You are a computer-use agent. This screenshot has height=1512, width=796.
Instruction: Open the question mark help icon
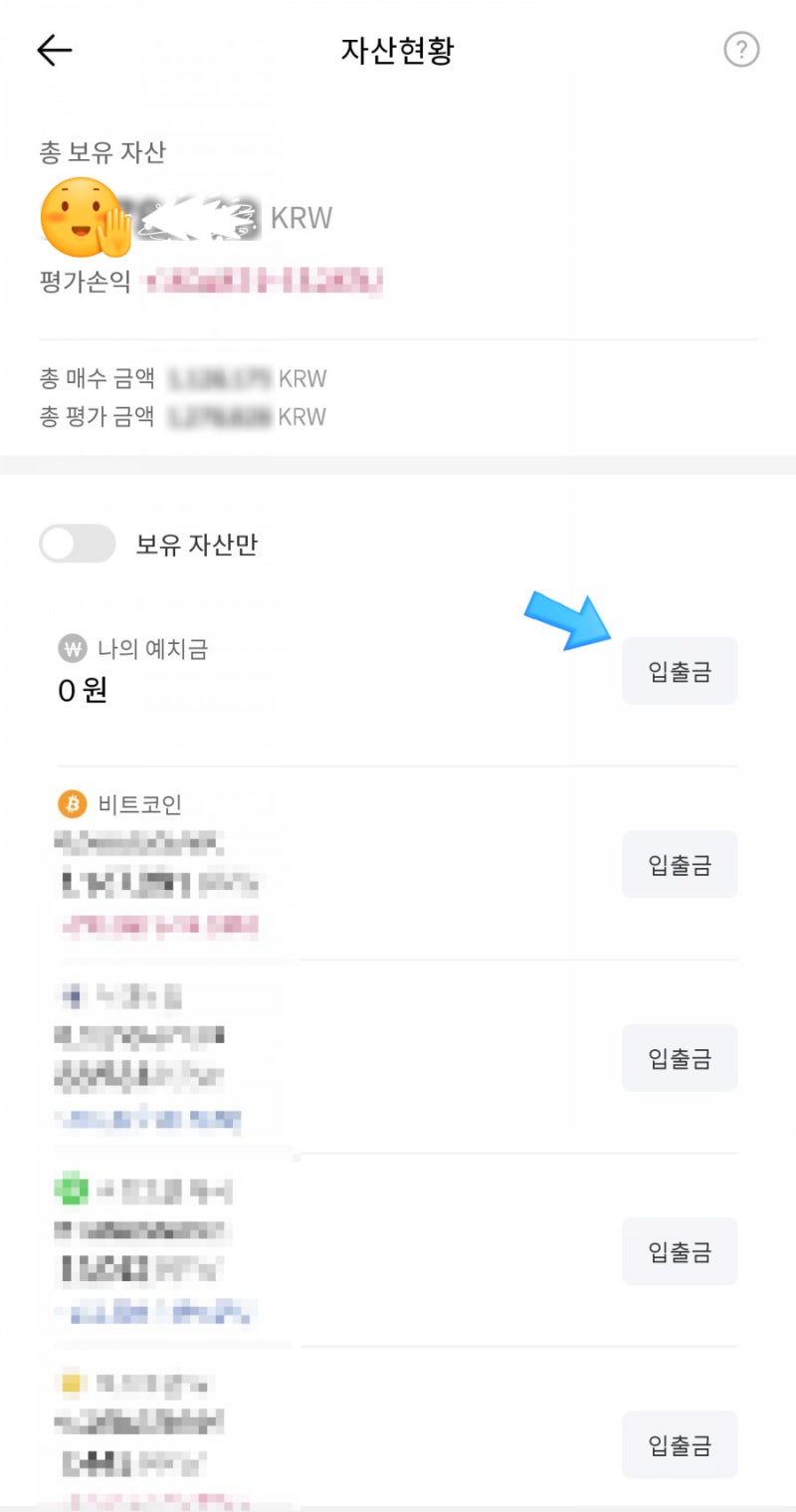741,49
